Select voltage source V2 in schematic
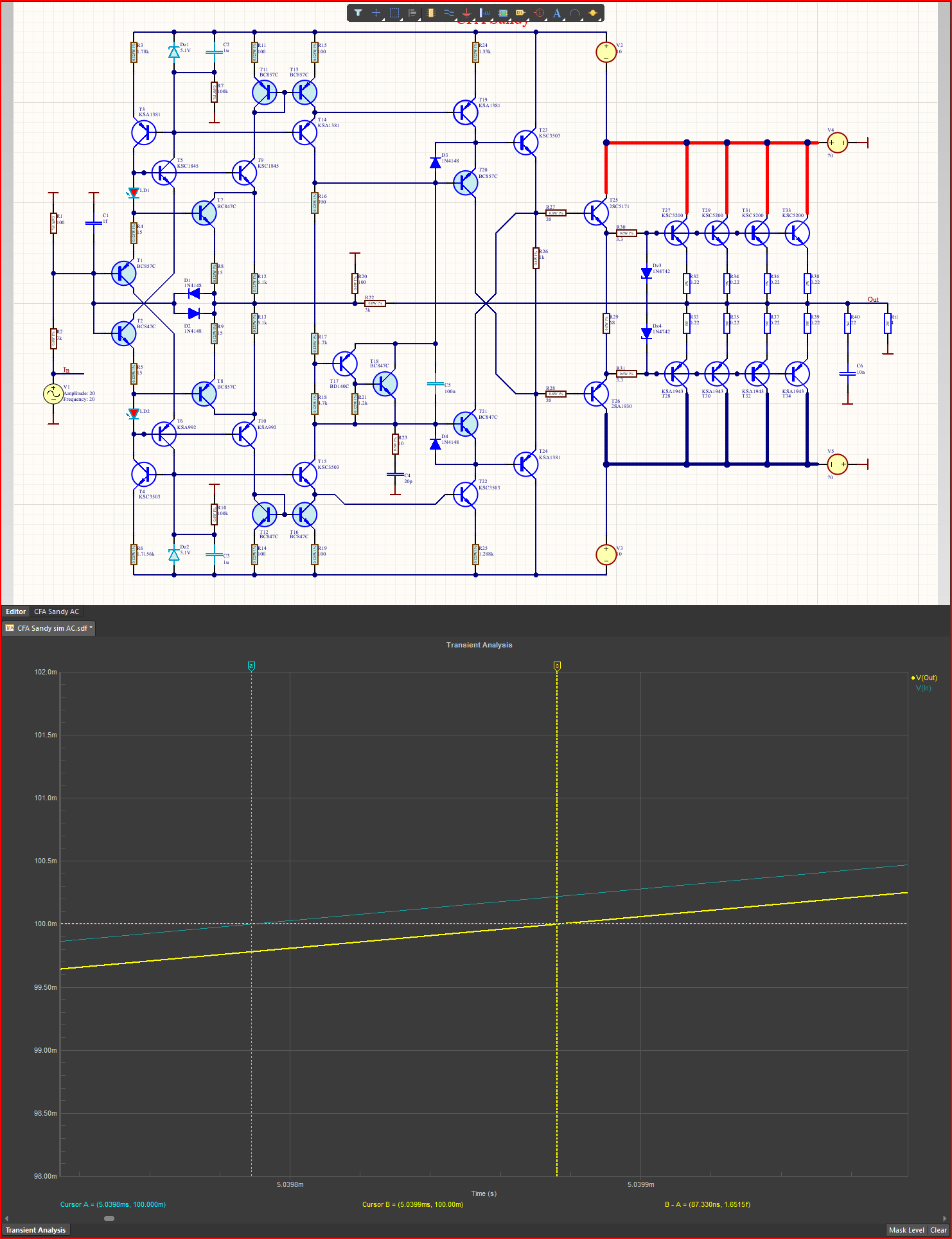This screenshot has width=952, height=1239. coord(606,51)
